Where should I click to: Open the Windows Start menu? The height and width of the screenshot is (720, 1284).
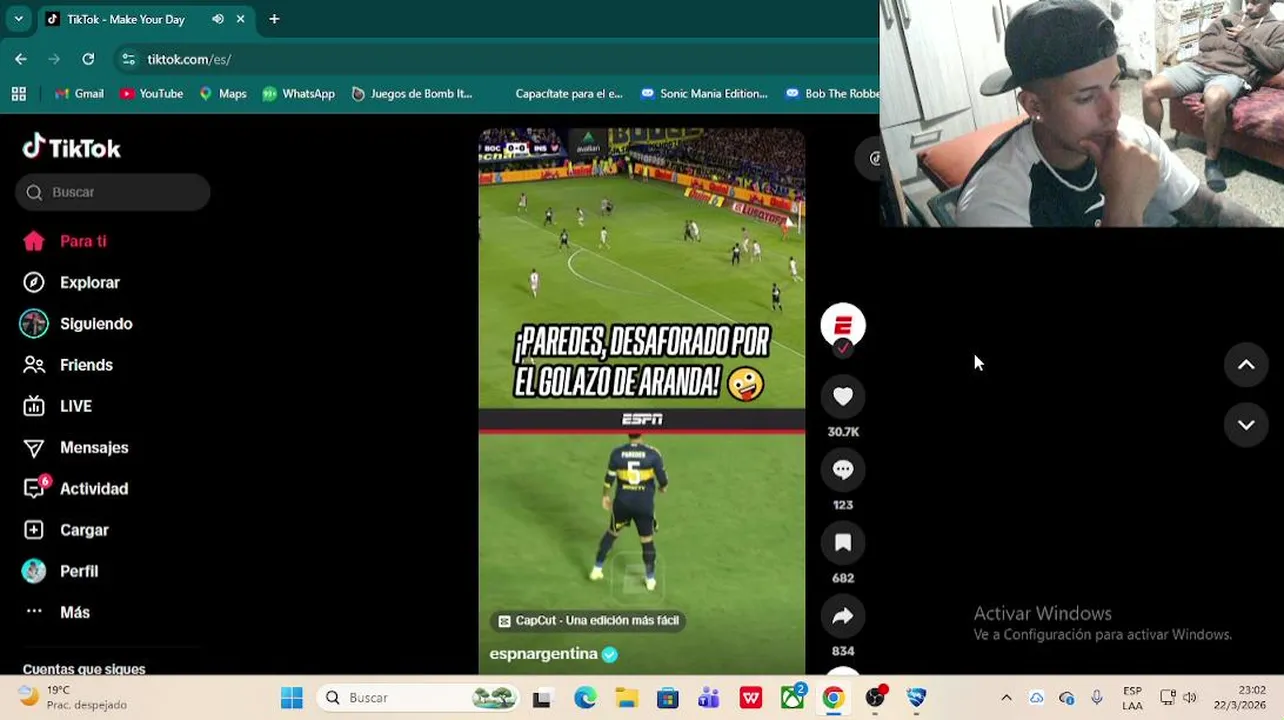point(292,698)
